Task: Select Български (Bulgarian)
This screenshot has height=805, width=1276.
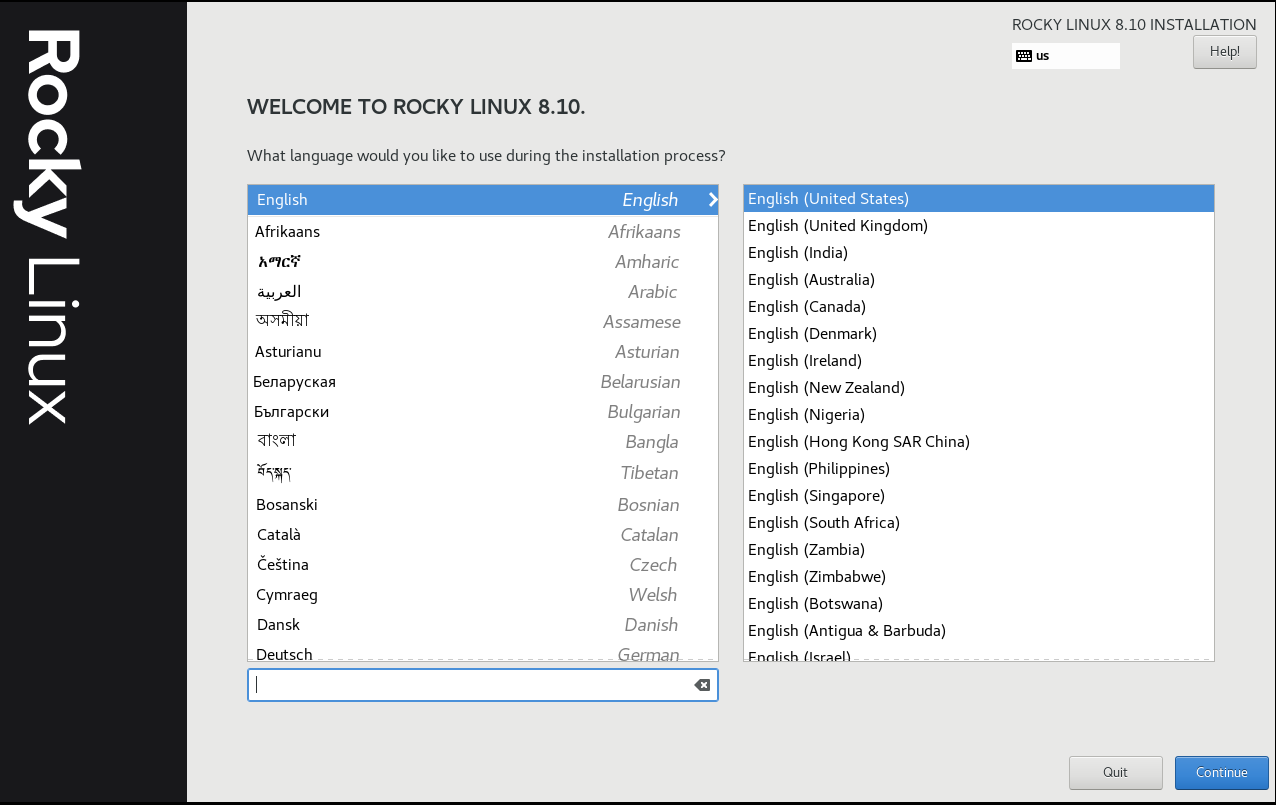Action: pos(483,411)
